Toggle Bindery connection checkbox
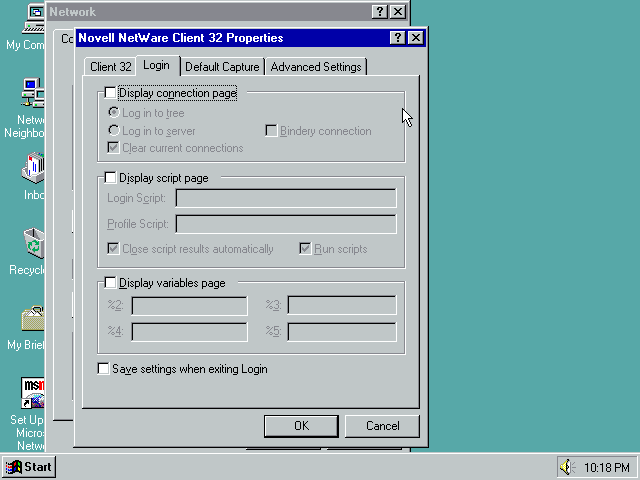Image resolution: width=640 pixels, height=480 pixels. tap(271, 131)
